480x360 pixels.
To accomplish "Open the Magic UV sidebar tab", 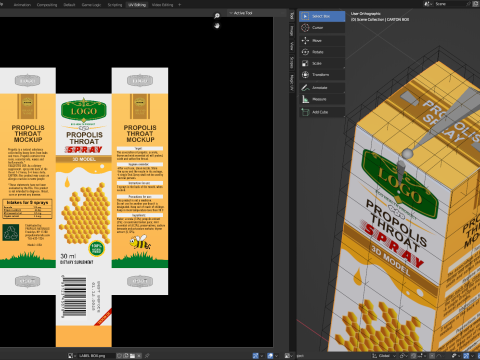I will pos(292,83).
